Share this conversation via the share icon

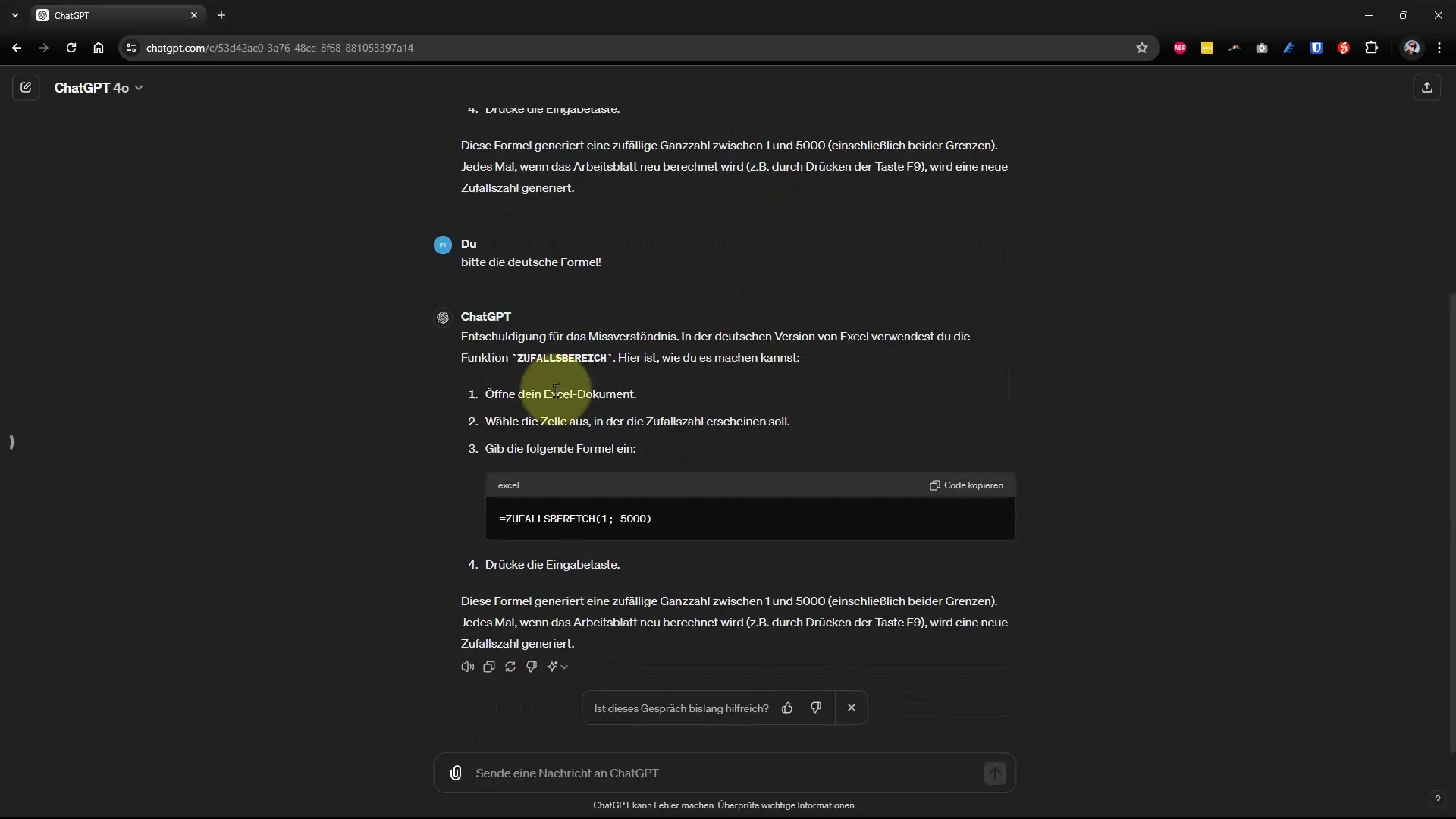point(1427,87)
